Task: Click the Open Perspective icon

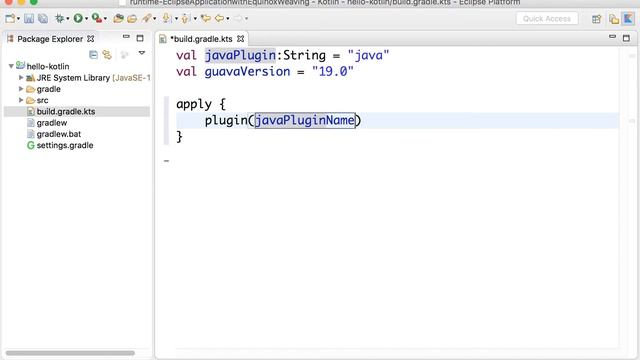Action: (x=597, y=19)
